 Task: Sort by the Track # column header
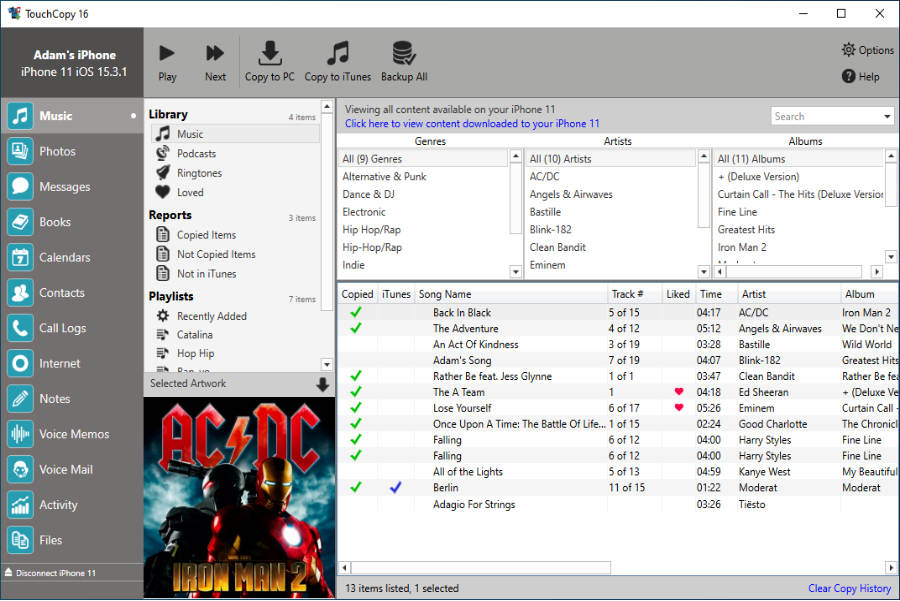(635, 294)
